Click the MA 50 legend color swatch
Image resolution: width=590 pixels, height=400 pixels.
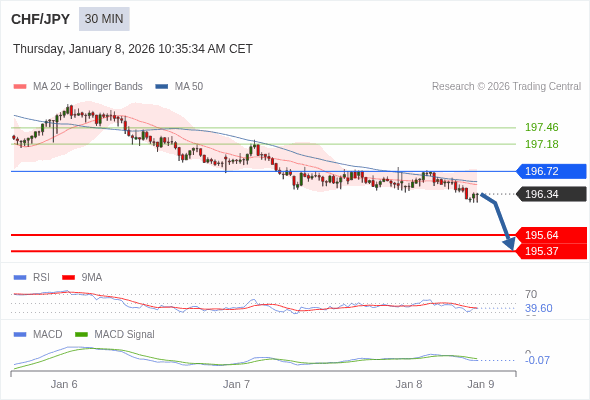(x=162, y=87)
